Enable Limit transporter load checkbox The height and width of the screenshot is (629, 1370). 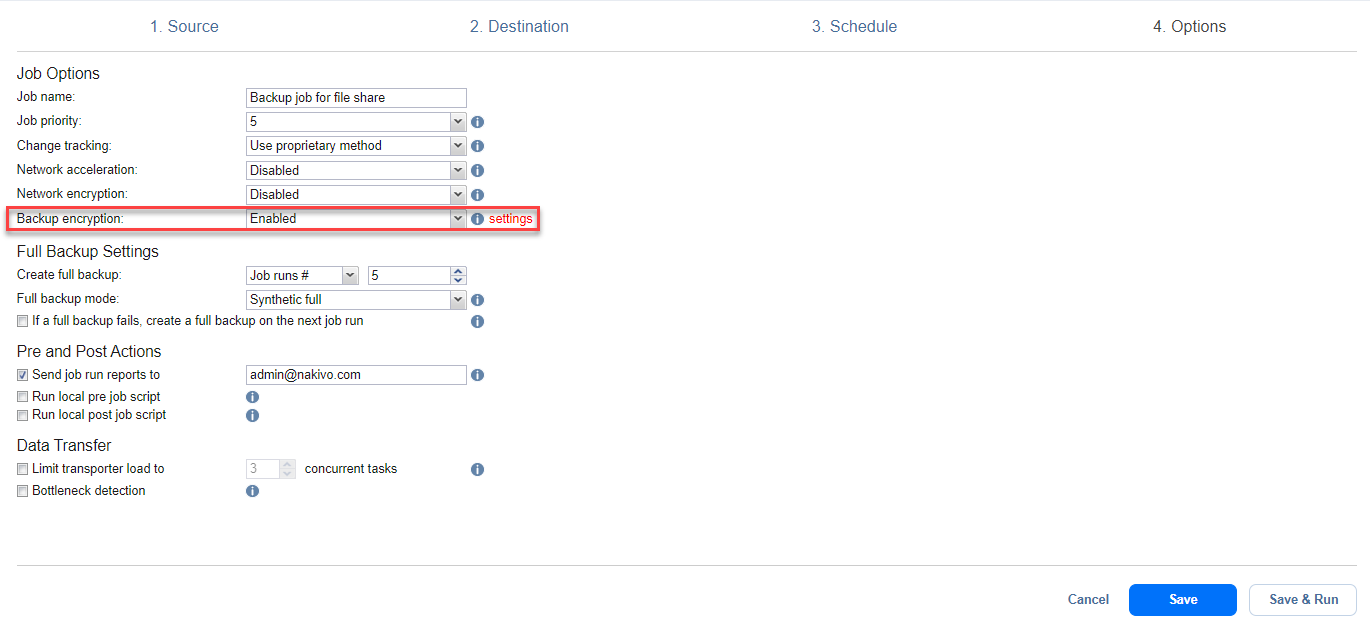(x=23, y=469)
